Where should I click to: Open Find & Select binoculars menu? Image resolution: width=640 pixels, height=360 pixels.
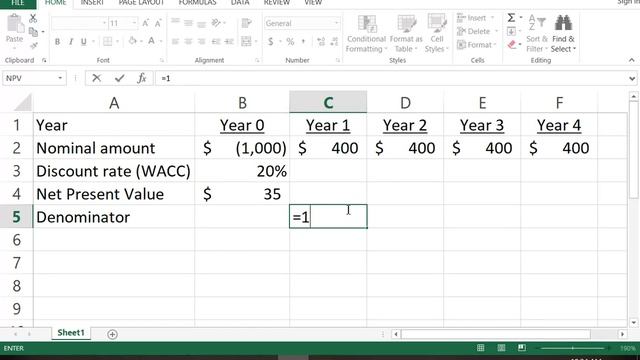click(563, 34)
